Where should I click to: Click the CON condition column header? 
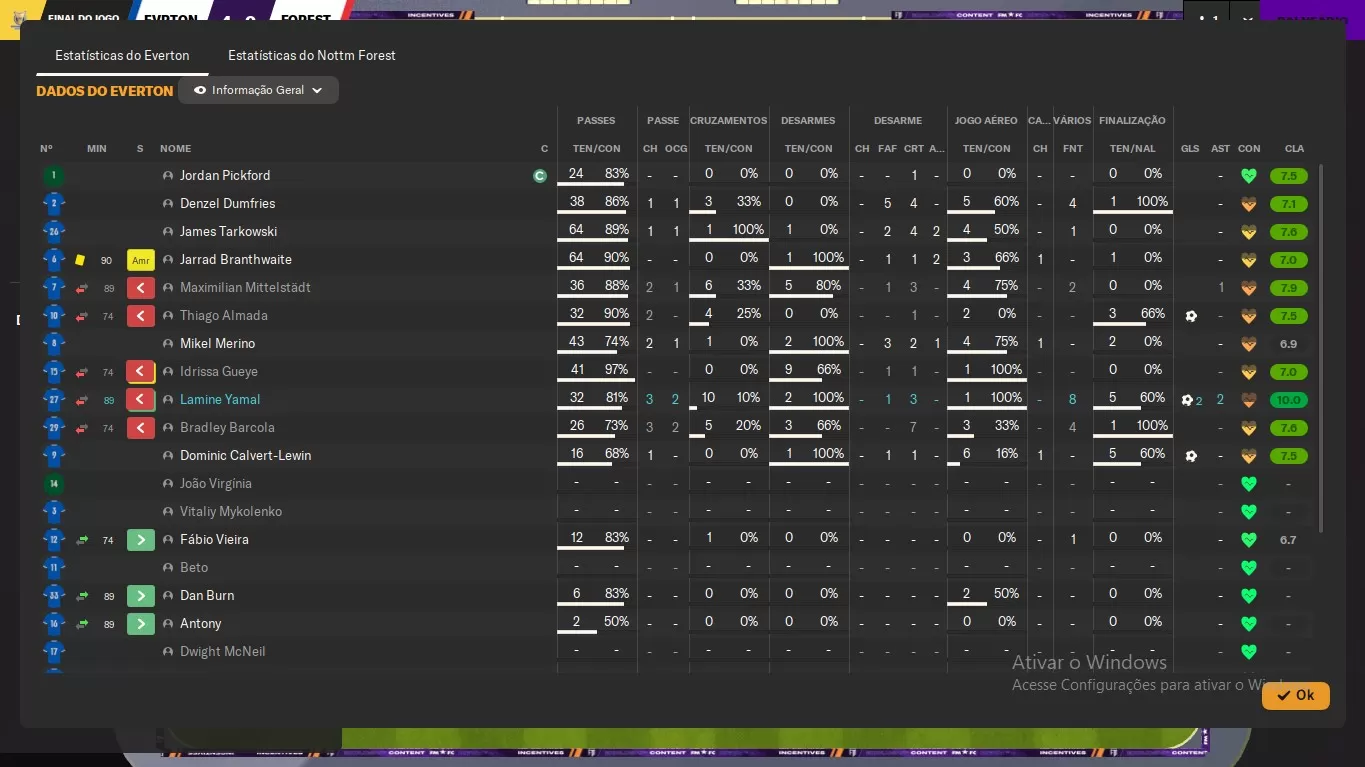(x=1248, y=149)
